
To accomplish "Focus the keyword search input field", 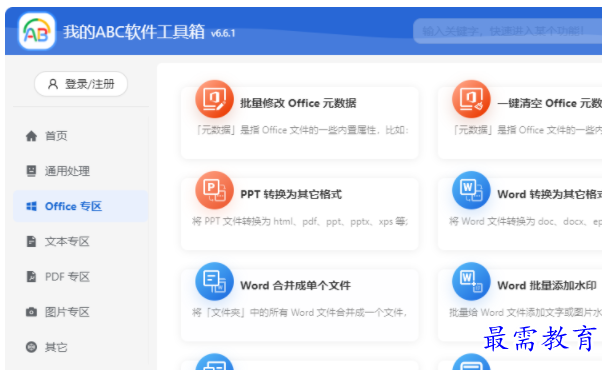I will pyautogui.click(x=507, y=31).
